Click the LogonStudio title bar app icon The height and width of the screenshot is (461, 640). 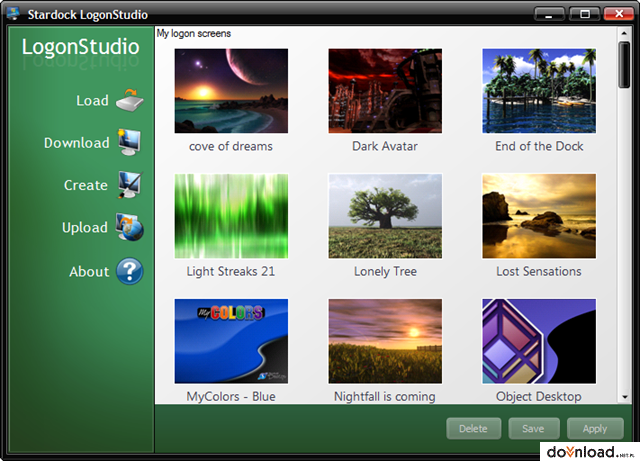13,13
